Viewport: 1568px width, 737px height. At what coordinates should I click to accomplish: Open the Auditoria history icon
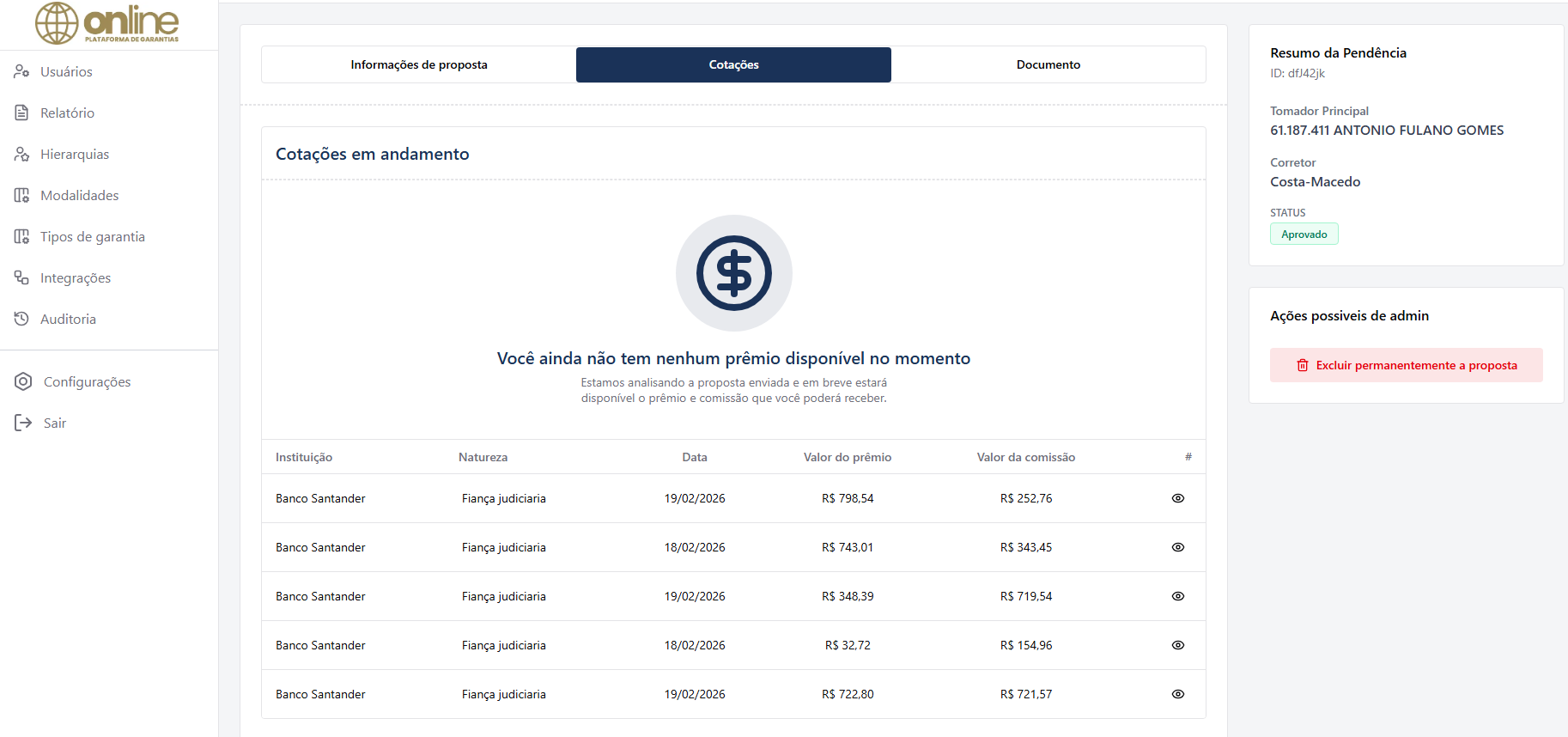(21, 319)
